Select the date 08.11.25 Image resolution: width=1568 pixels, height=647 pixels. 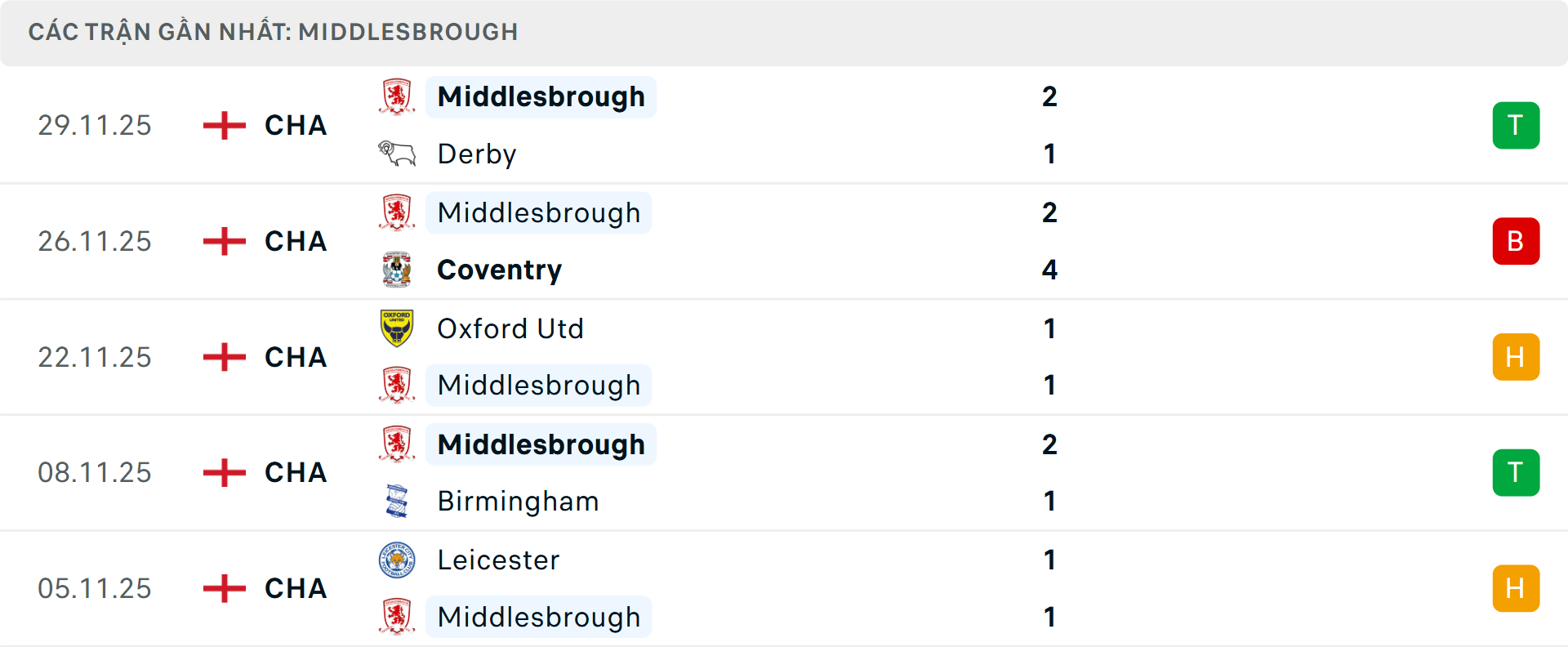tap(94, 472)
